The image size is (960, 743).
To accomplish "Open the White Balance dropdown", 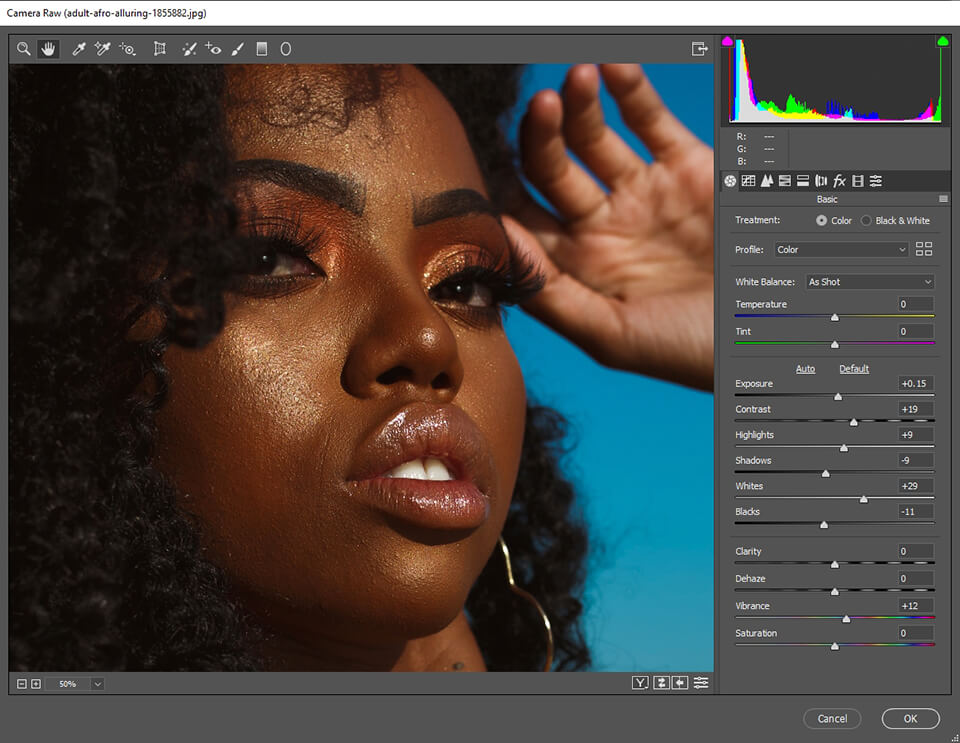I will tap(868, 282).
